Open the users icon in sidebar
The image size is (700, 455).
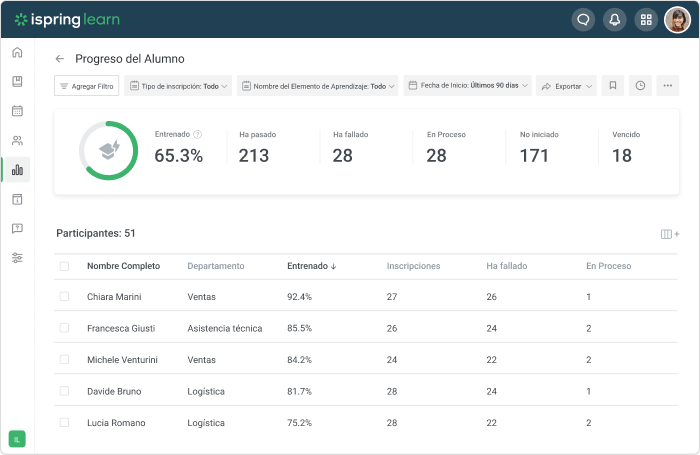(17, 140)
